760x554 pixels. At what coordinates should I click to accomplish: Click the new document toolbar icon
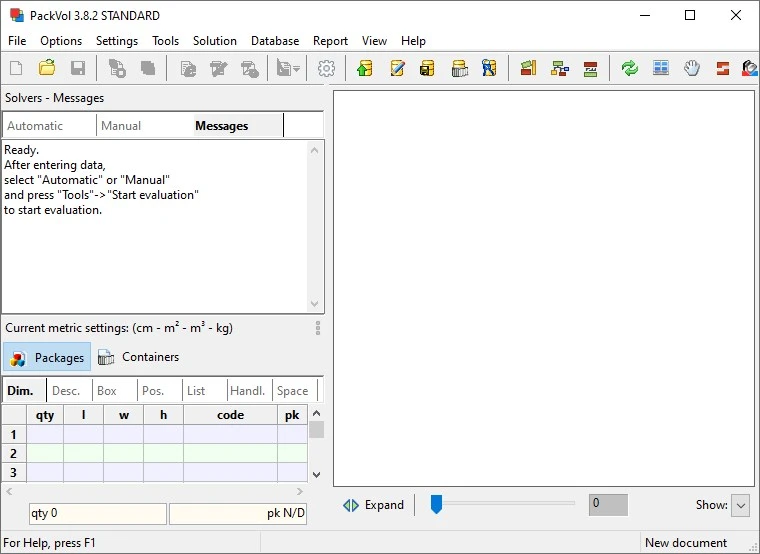point(16,69)
